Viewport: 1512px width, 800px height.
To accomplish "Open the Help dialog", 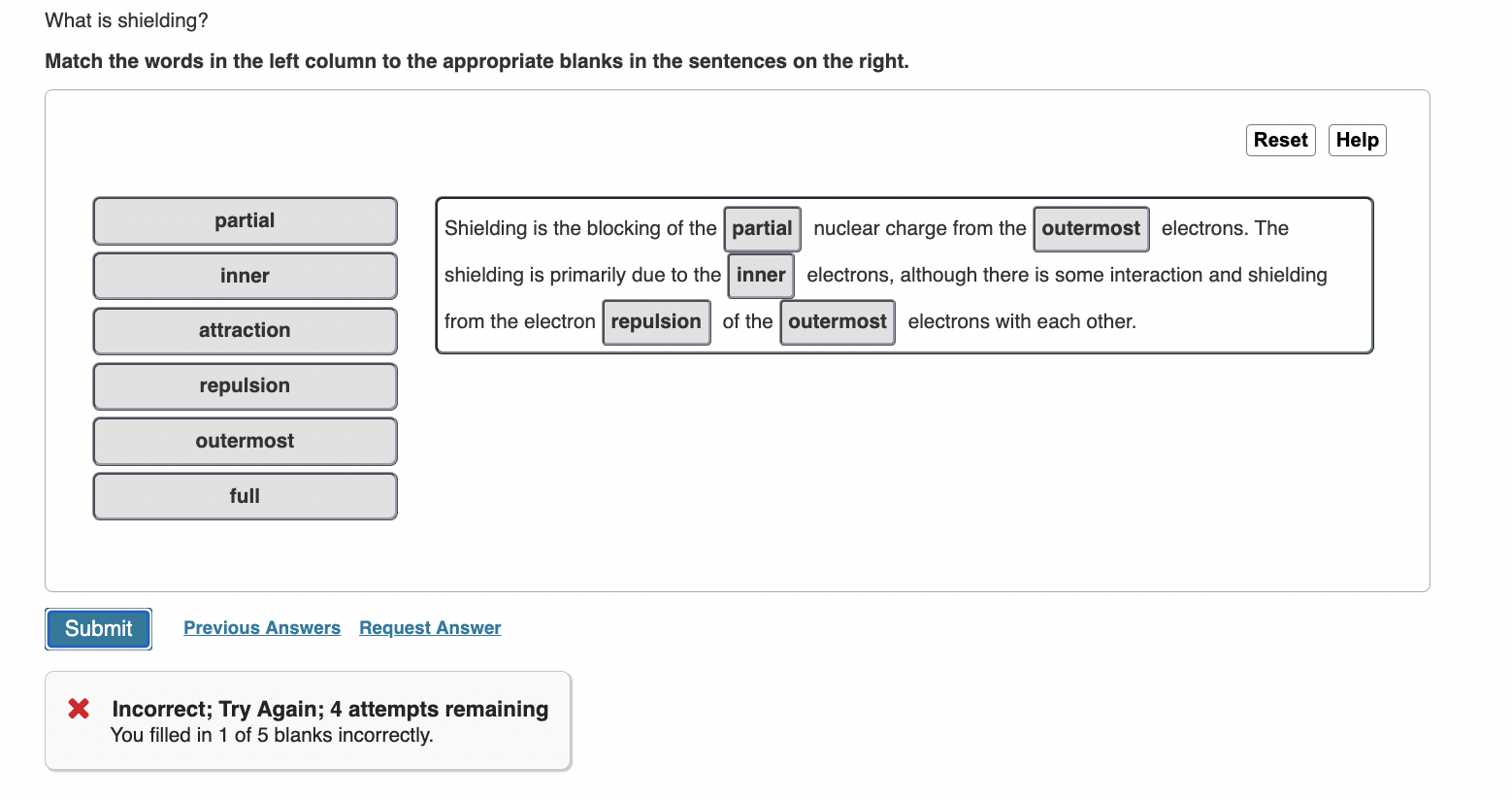I will (1356, 140).
